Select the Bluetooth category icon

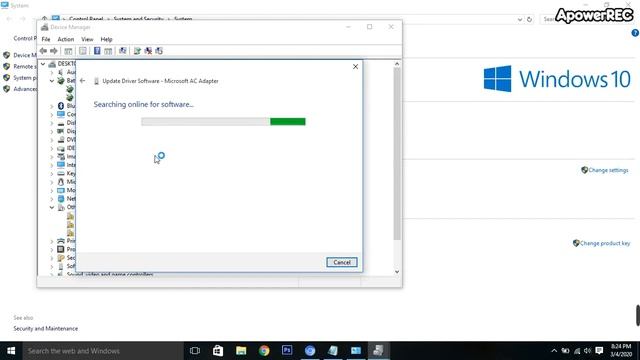[61, 106]
